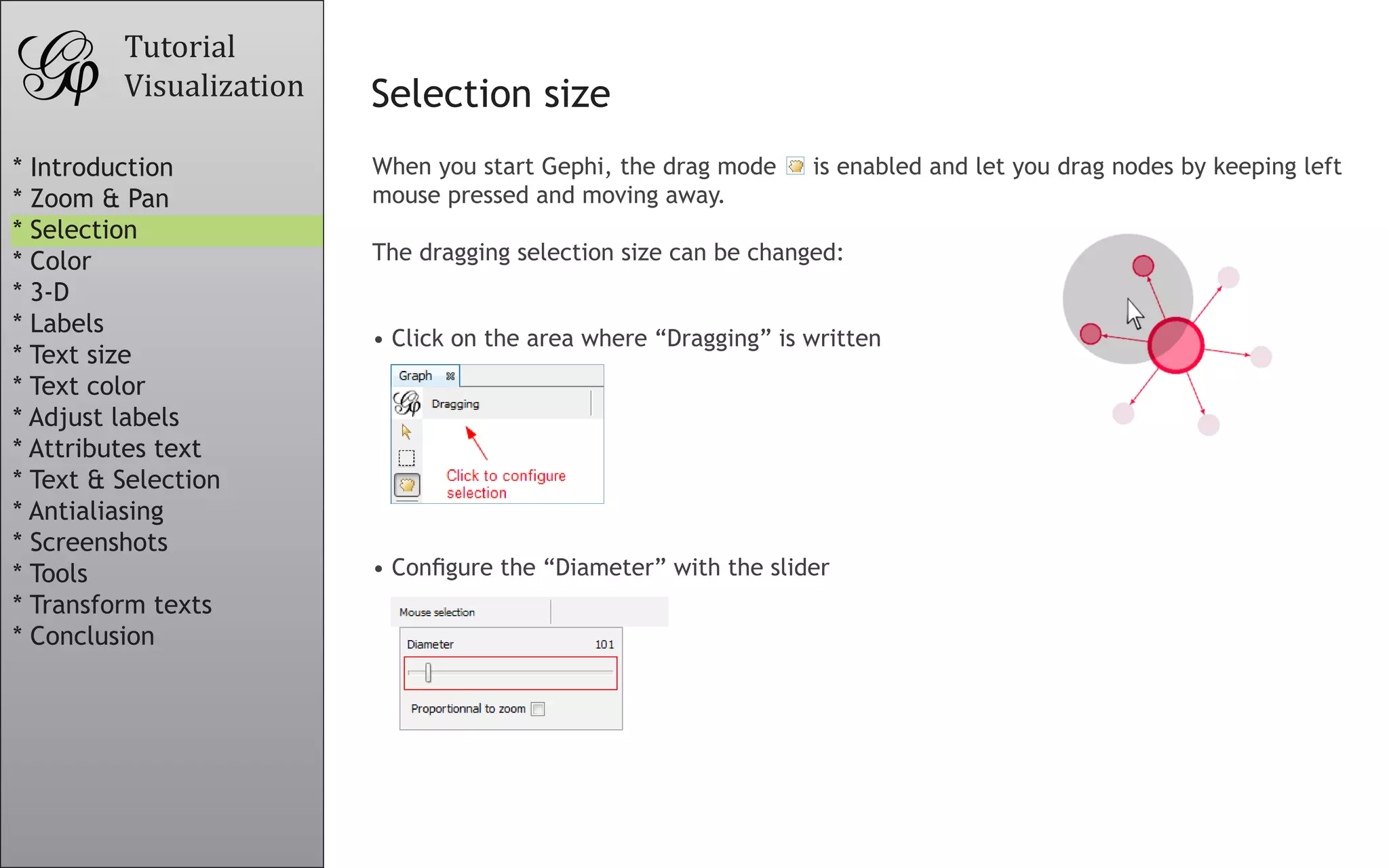Viewport: 1389px width, 868px height.
Task: Click the Gephi logo in sidebar header
Action: pos(59,66)
